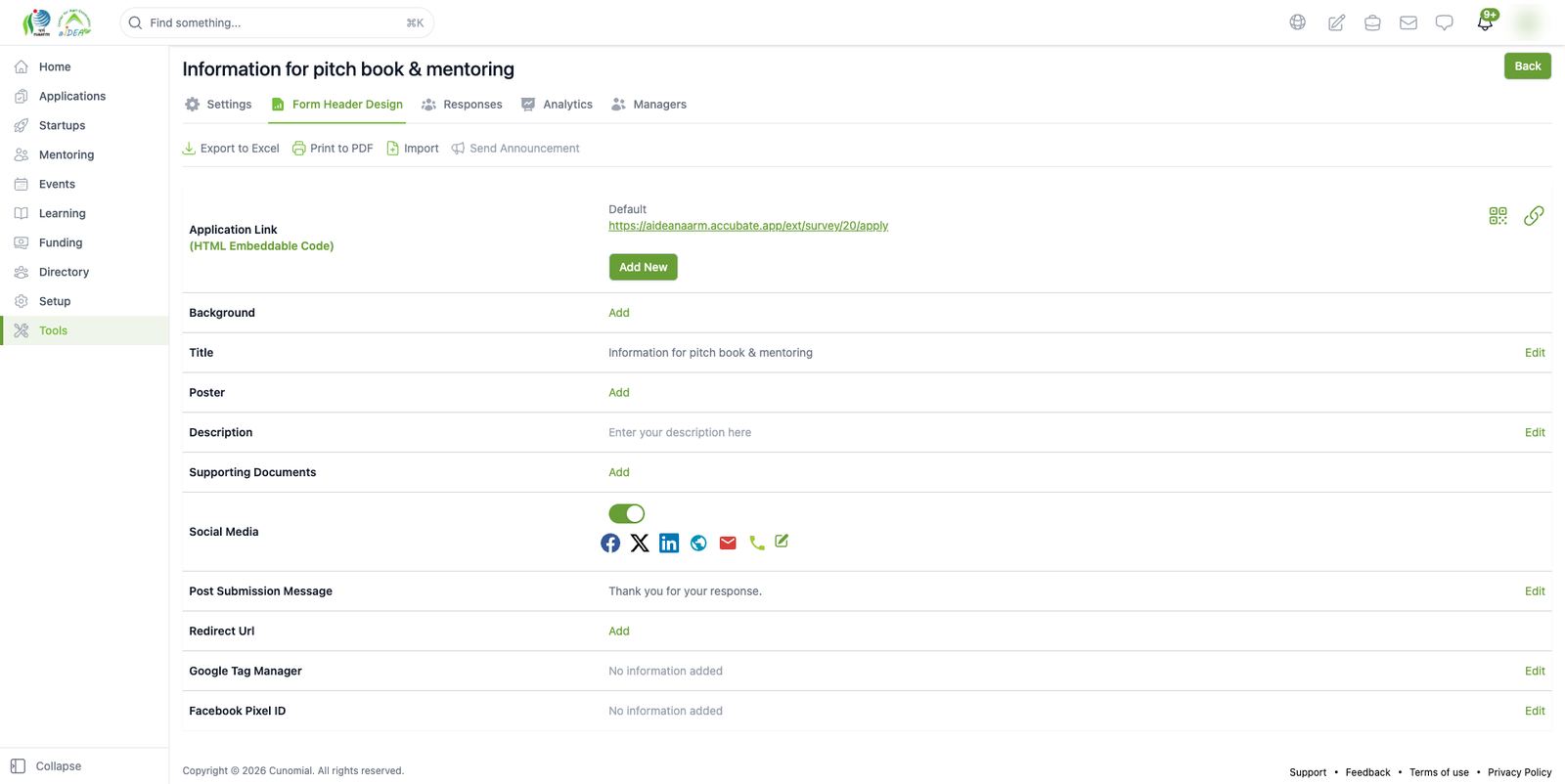Show the QR code for application link

point(1498,216)
